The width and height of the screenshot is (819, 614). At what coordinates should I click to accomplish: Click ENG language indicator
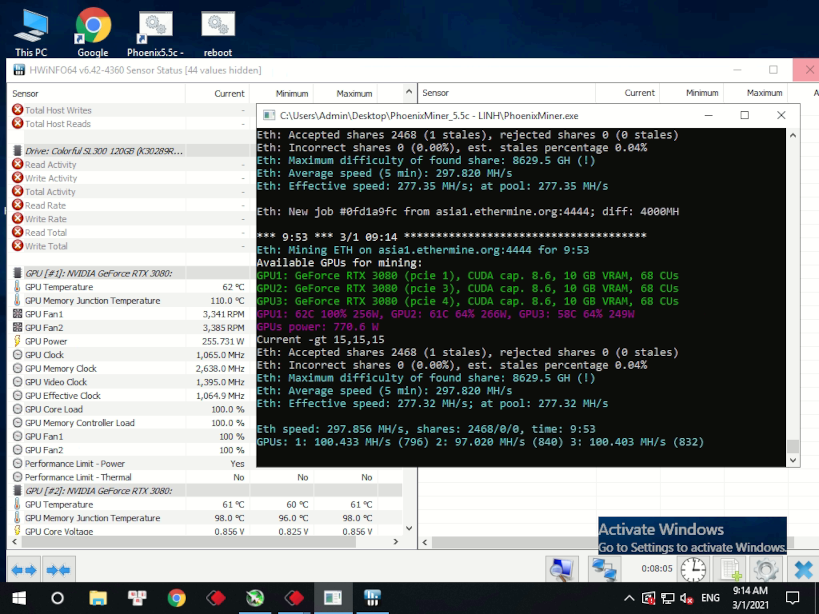710,598
